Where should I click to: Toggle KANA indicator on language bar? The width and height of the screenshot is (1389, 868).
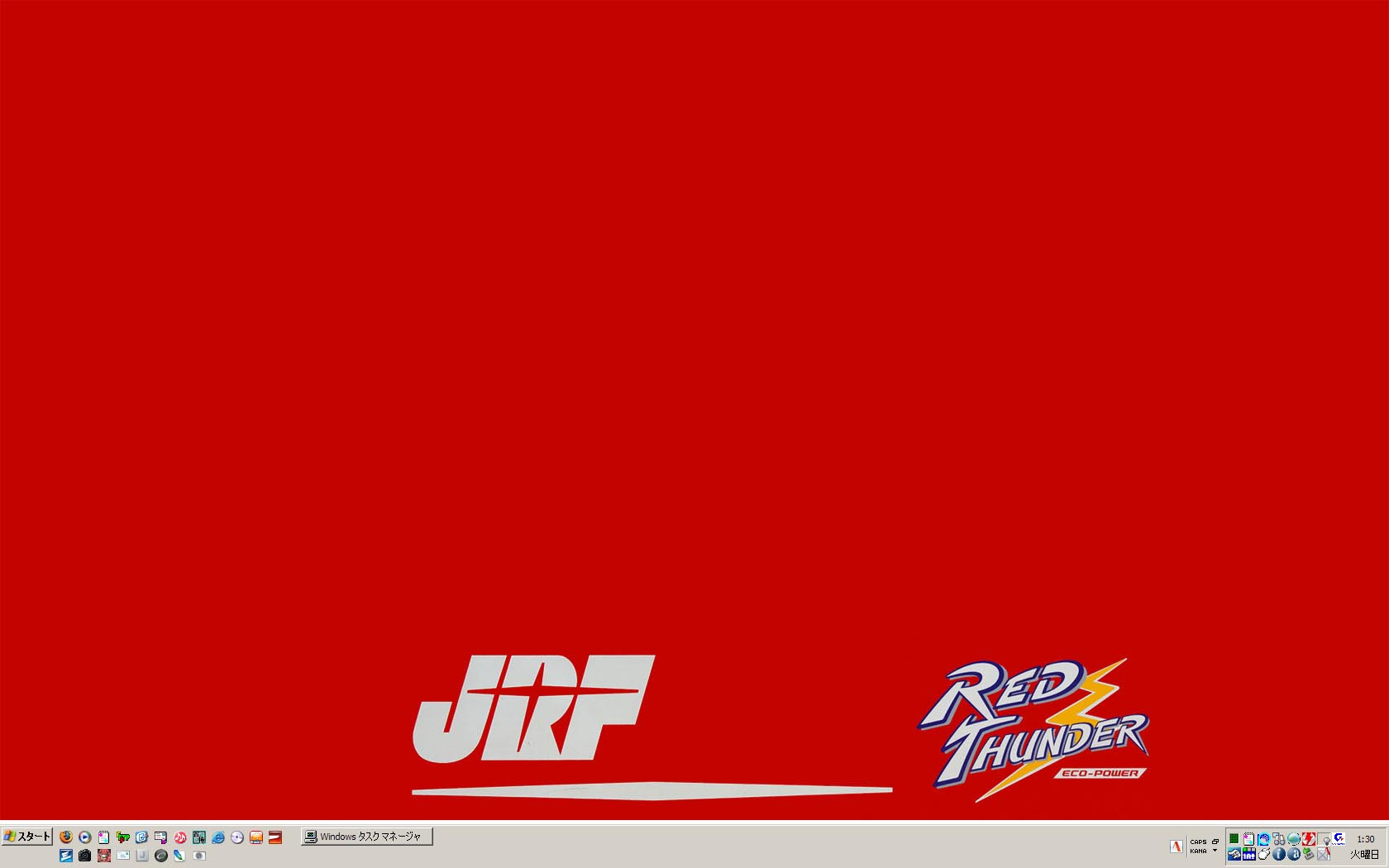1198,851
